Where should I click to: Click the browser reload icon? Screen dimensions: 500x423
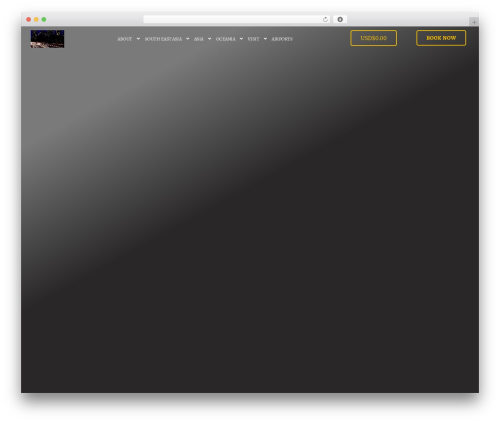[x=325, y=19]
